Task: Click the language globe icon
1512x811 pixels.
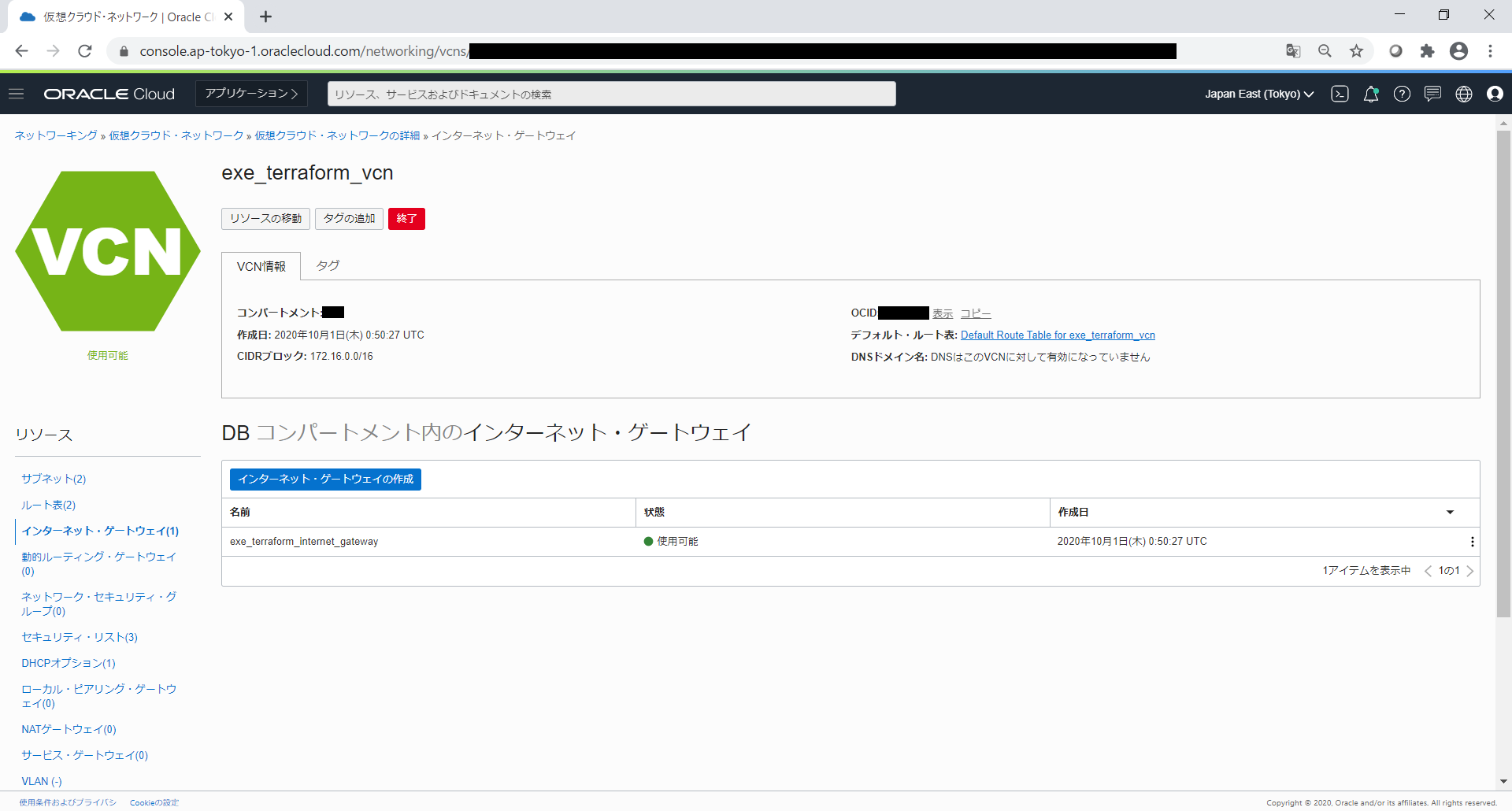Action: (1464, 94)
